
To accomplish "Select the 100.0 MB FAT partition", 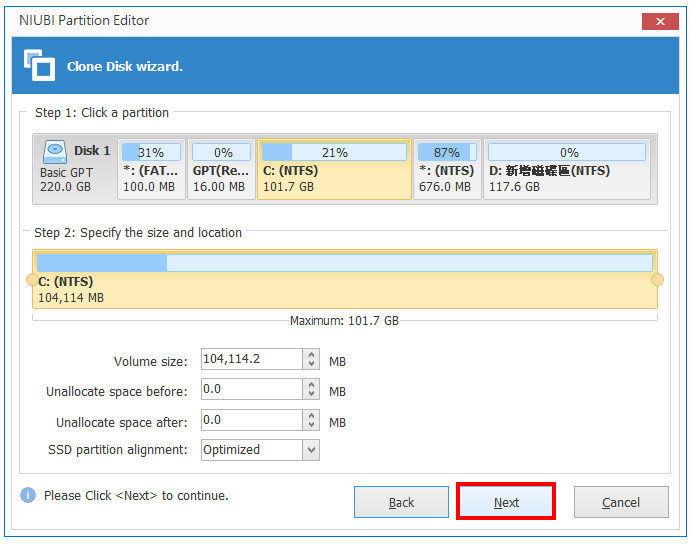I will [x=151, y=169].
